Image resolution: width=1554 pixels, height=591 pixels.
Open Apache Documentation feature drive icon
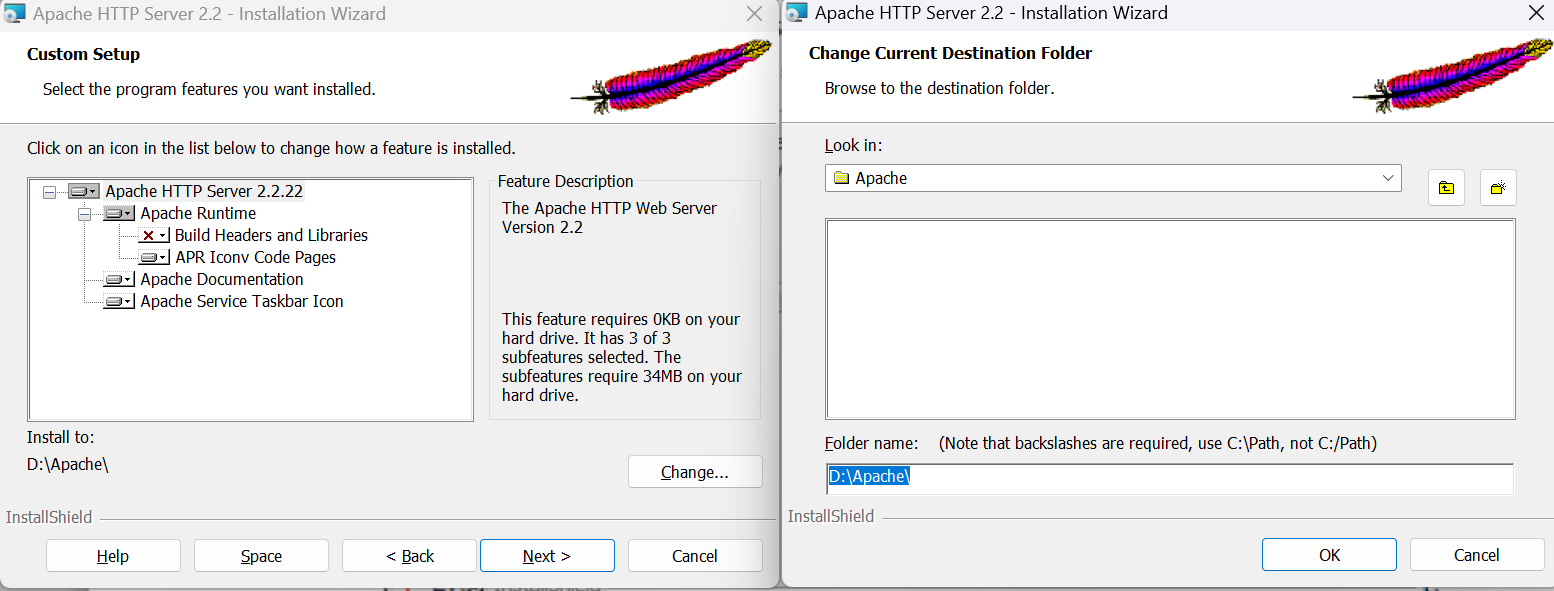[119, 279]
